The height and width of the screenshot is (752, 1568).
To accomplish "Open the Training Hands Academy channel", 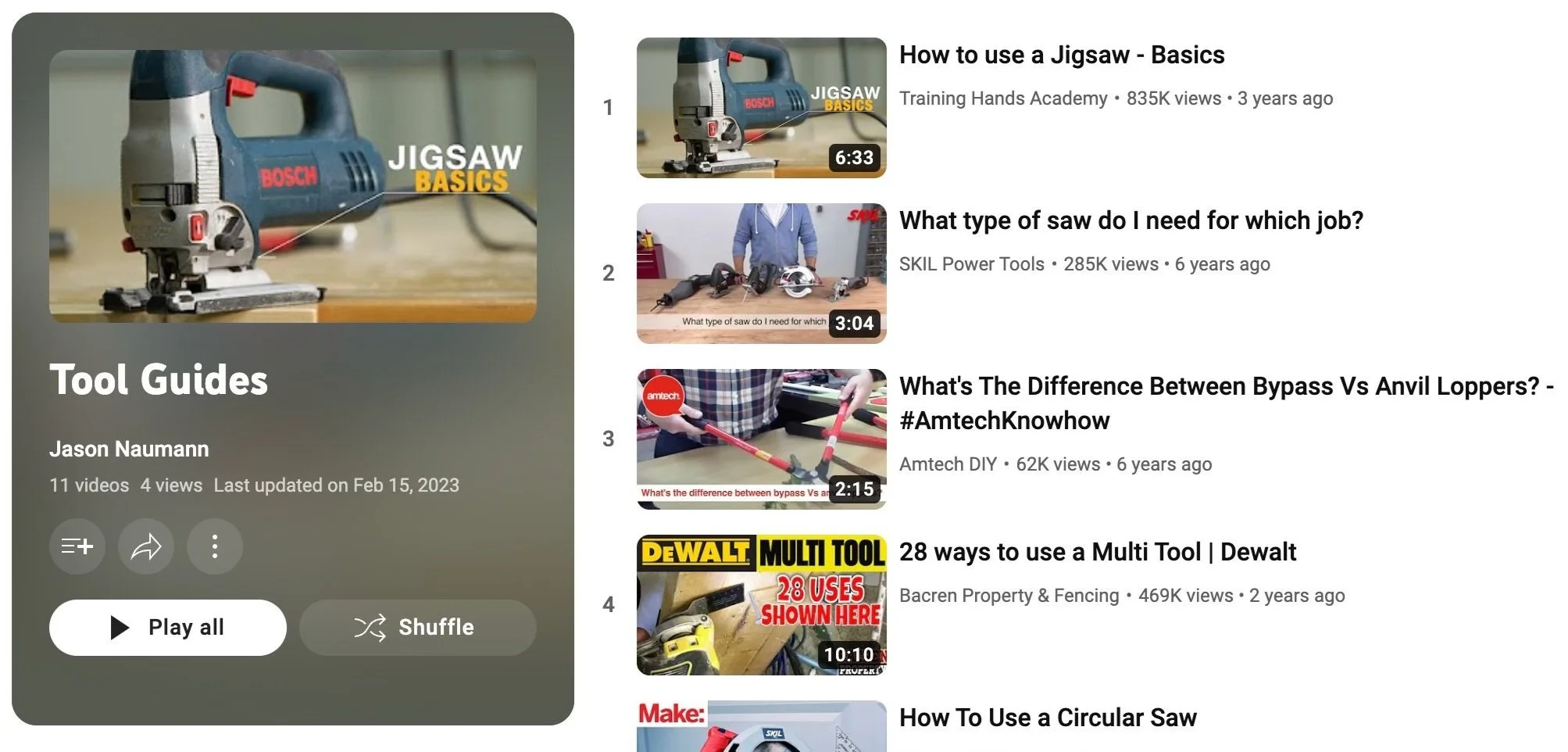I will 1003,98.
